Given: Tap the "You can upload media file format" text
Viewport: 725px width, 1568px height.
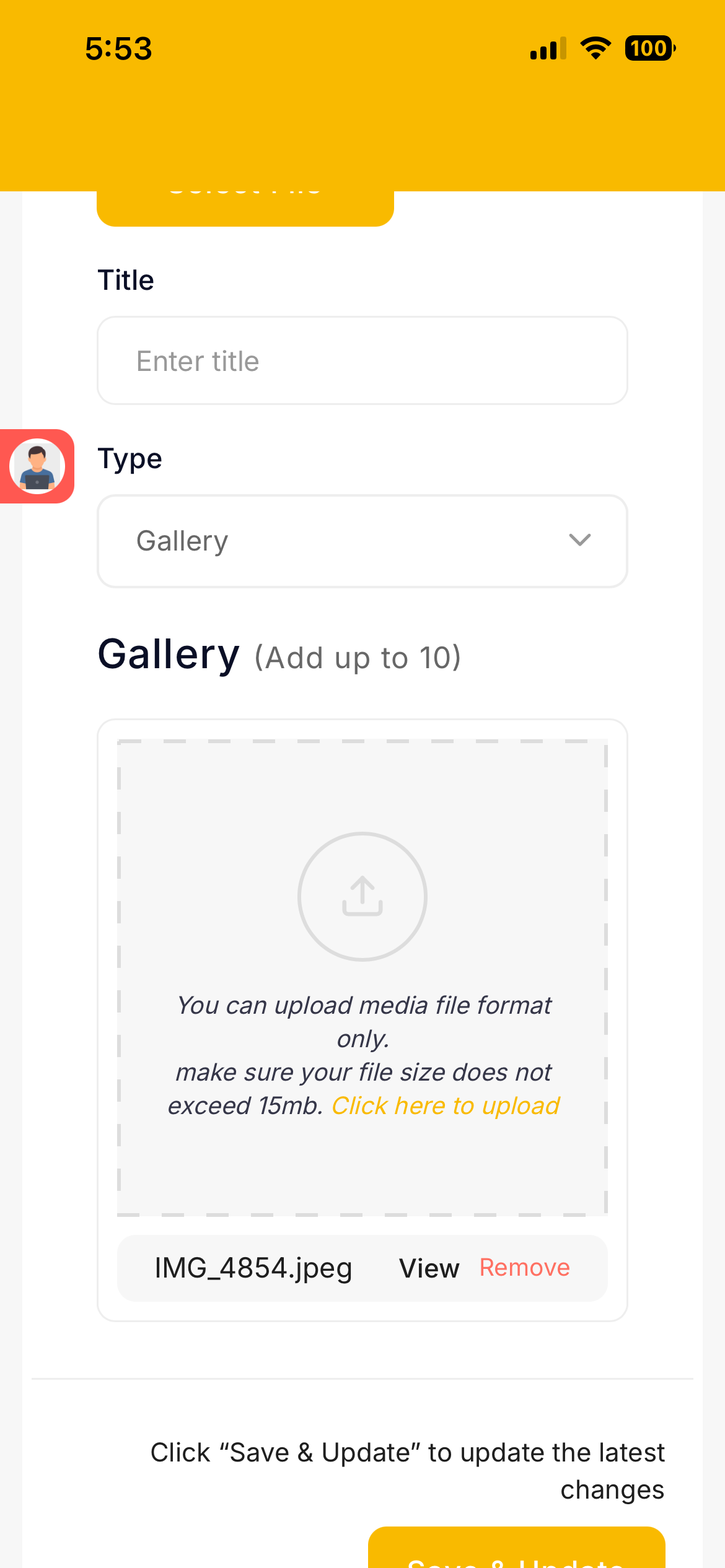Looking at the screenshot, I should (364, 1006).
